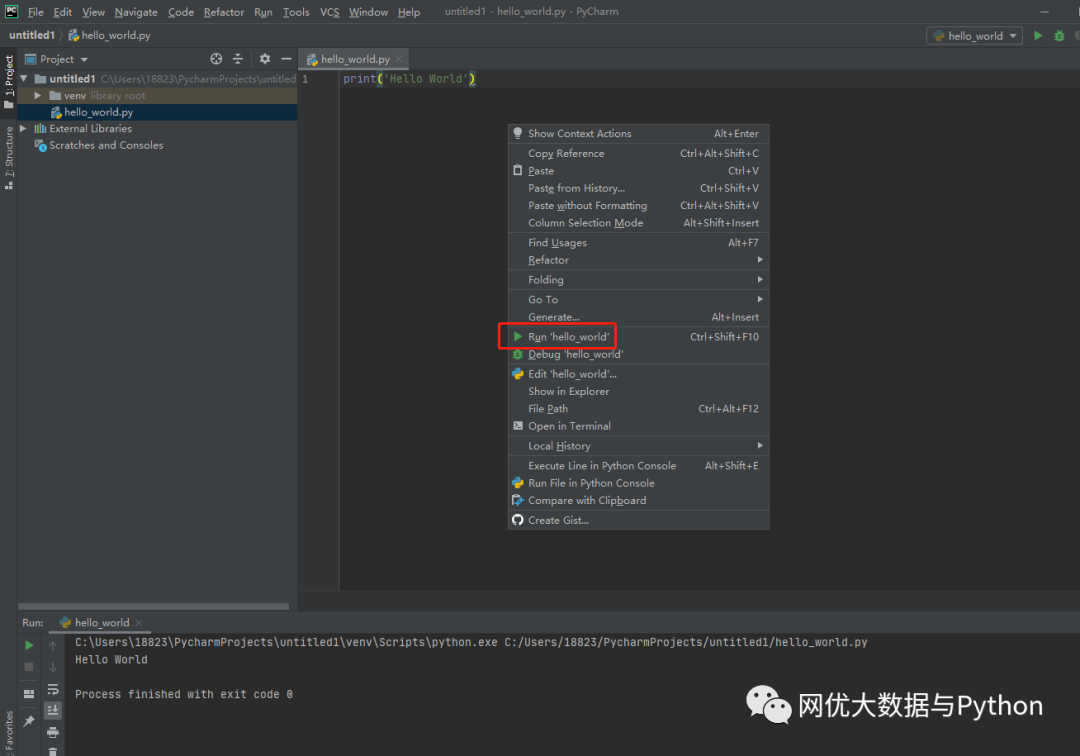Open the VCS menu
The height and width of the screenshot is (756, 1080).
point(329,12)
